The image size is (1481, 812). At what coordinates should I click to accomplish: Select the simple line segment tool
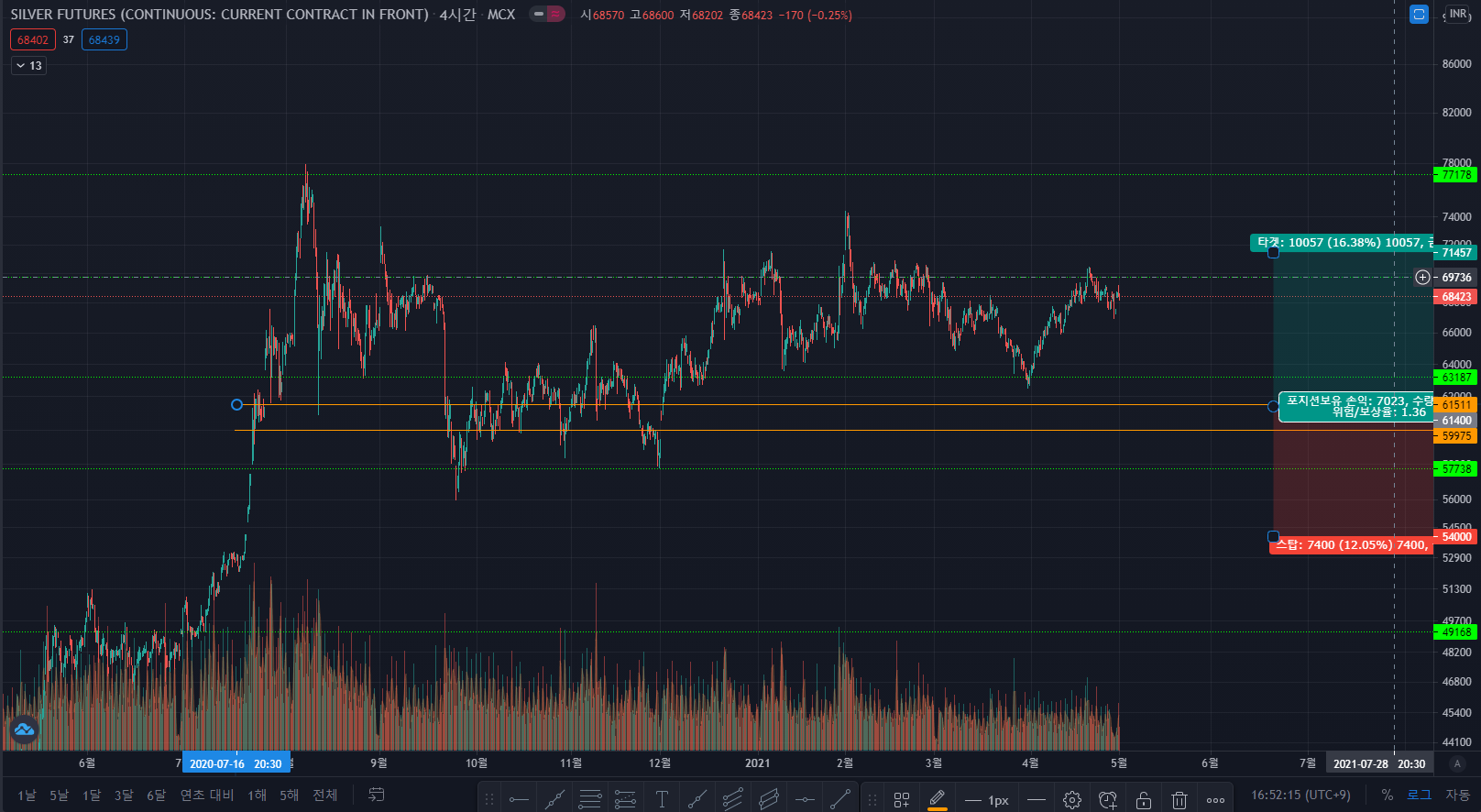click(840, 799)
